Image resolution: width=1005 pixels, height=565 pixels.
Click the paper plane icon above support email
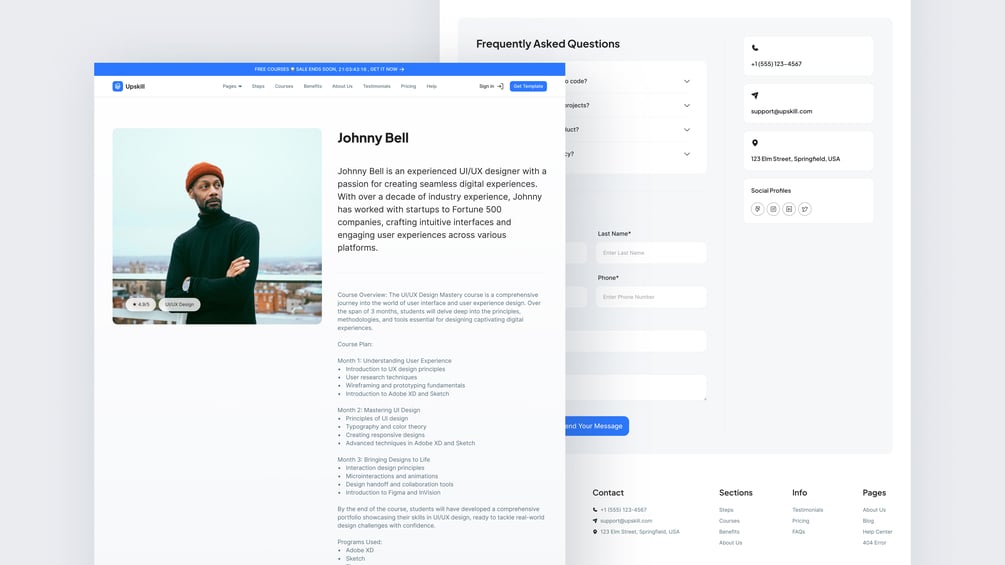click(x=755, y=95)
